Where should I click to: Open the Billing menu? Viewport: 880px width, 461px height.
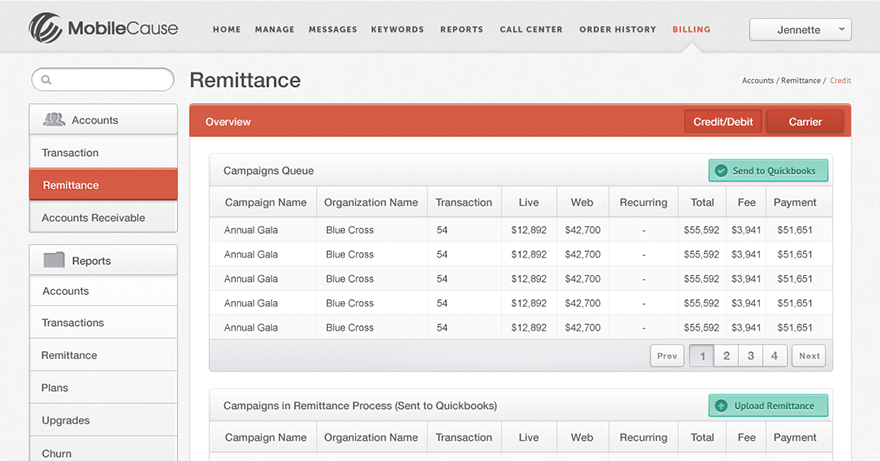point(691,30)
